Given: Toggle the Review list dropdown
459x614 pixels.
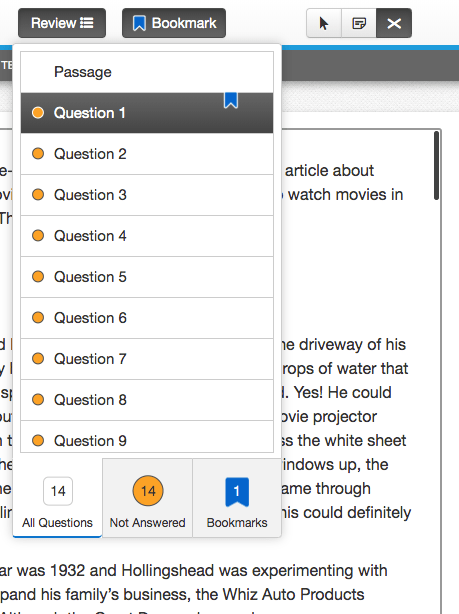Looking at the screenshot, I should point(62,23).
